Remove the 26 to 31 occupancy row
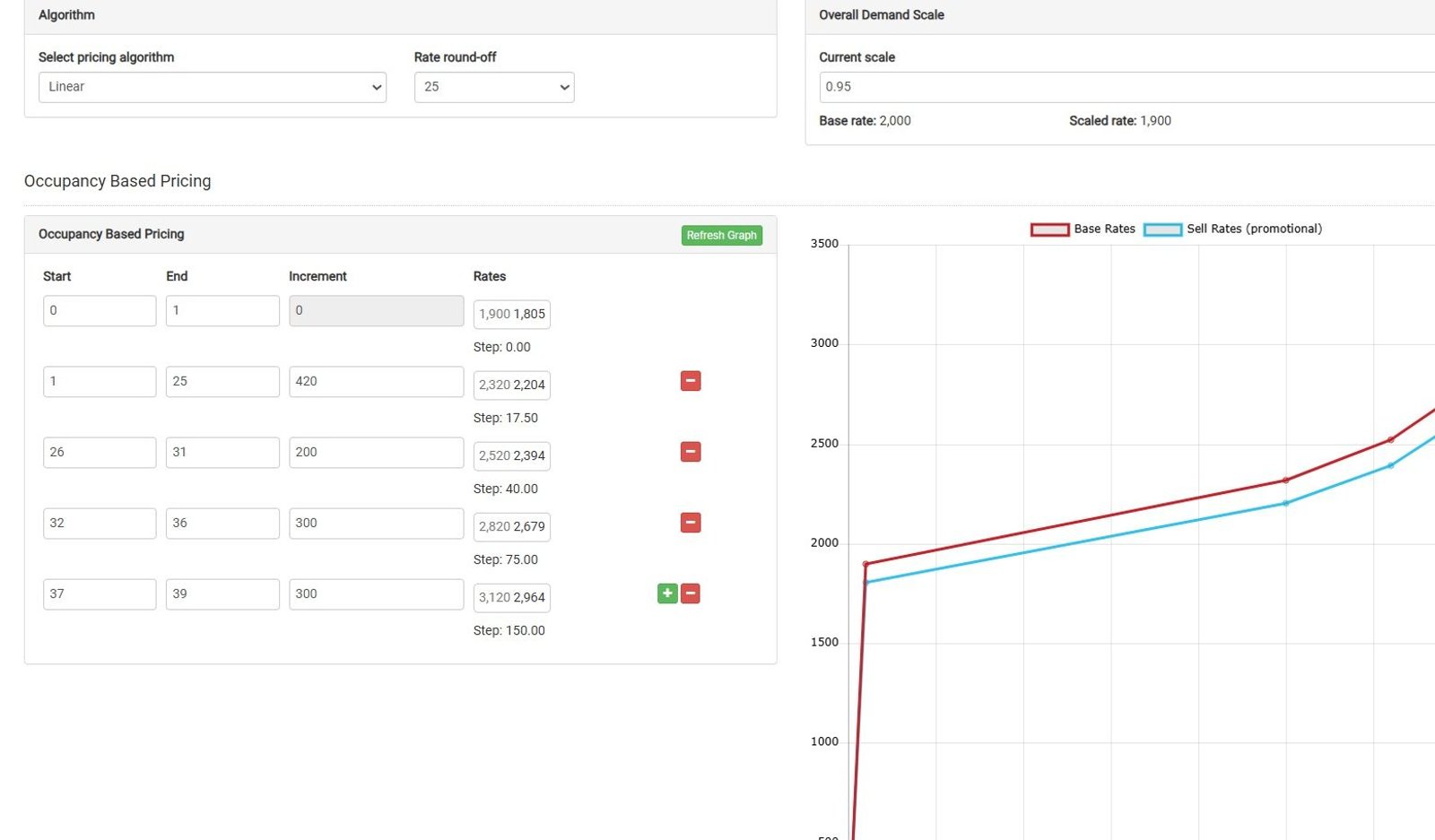The width and height of the screenshot is (1435, 840). 691,452
